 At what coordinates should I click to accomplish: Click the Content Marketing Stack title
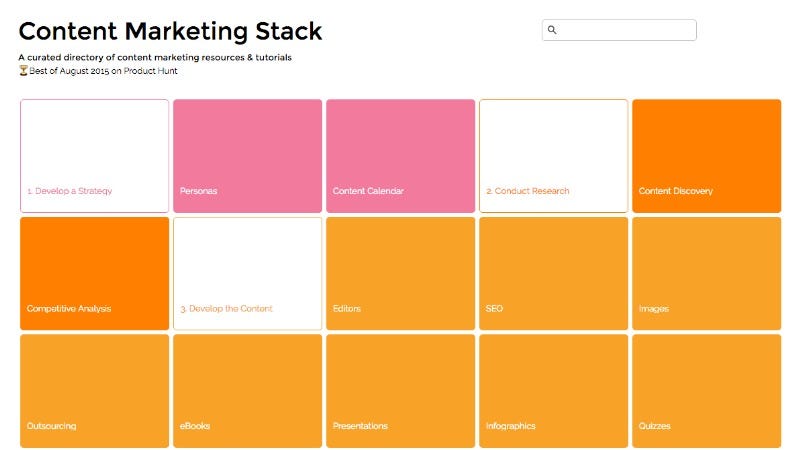[x=170, y=31]
